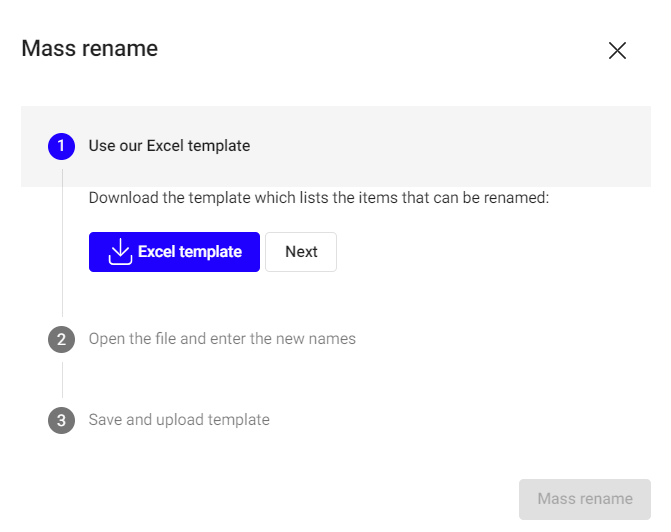The image size is (671, 532).
Task: Download the Excel template file
Action: (174, 252)
